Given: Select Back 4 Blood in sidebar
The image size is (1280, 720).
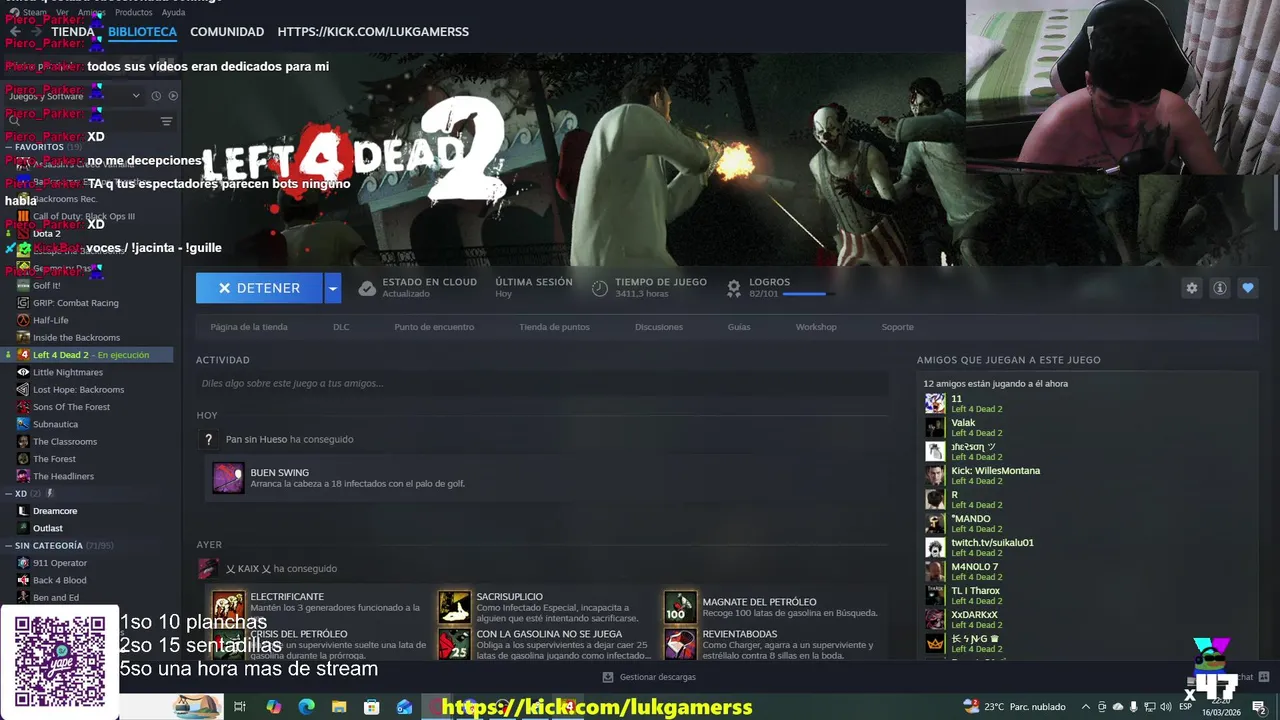Looking at the screenshot, I should coord(59,580).
